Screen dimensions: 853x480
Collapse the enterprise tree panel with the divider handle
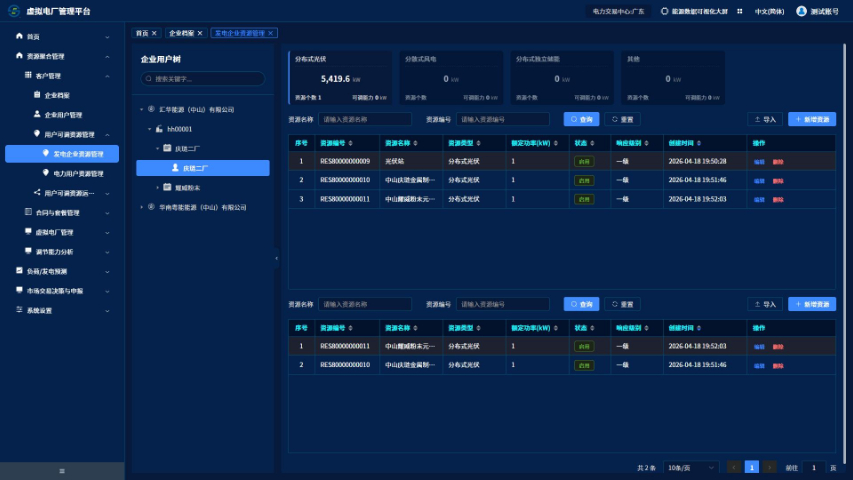[x=276, y=259]
